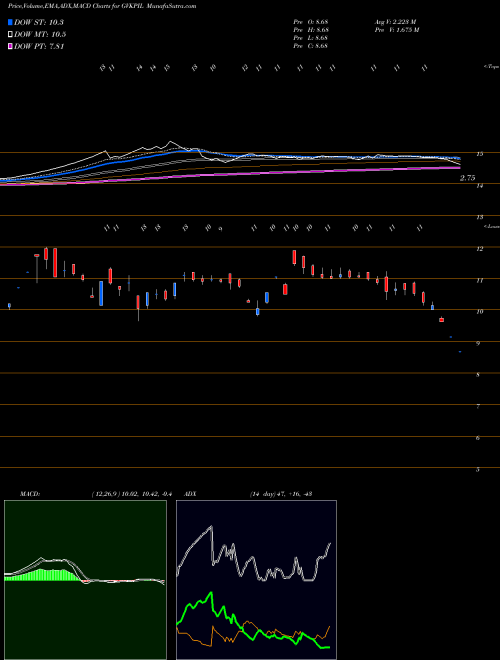500x660 pixels.
Task: Click the blue DOW ST legend swatch
Action: point(10,22)
